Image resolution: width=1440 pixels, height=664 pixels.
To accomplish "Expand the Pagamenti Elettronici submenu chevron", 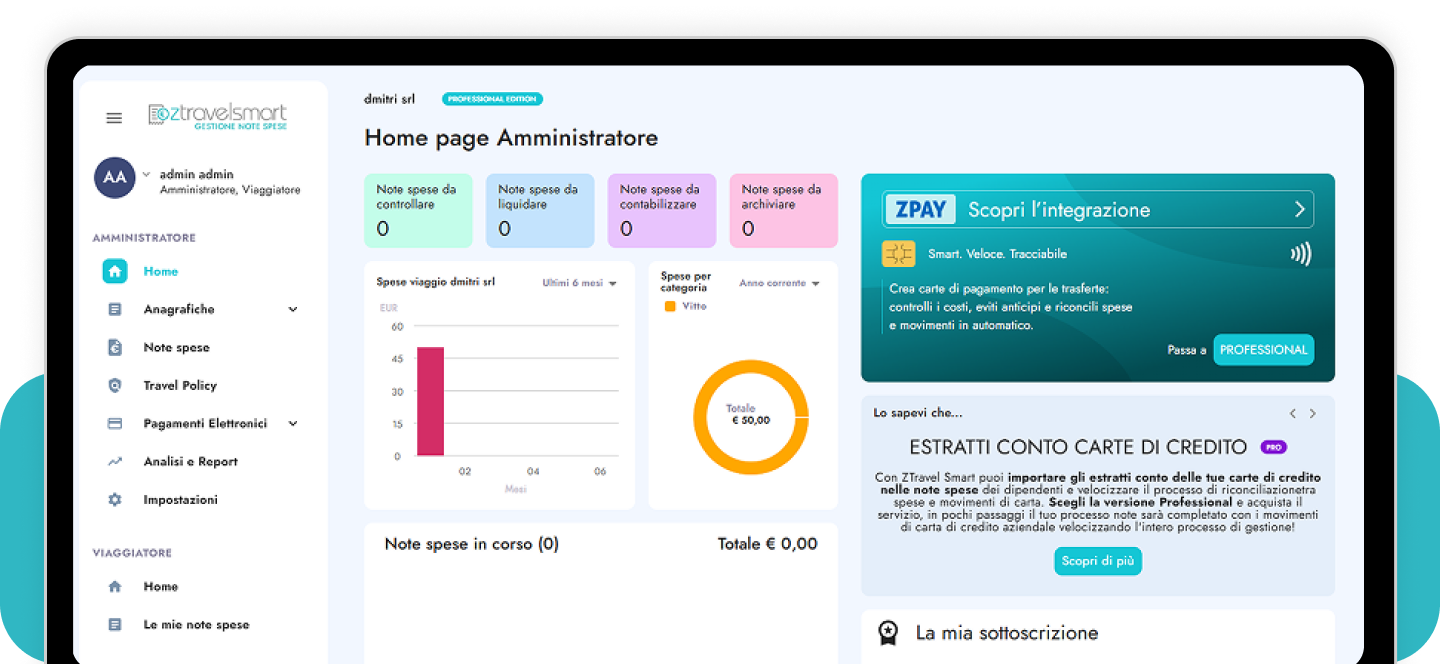I will [293, 424].
